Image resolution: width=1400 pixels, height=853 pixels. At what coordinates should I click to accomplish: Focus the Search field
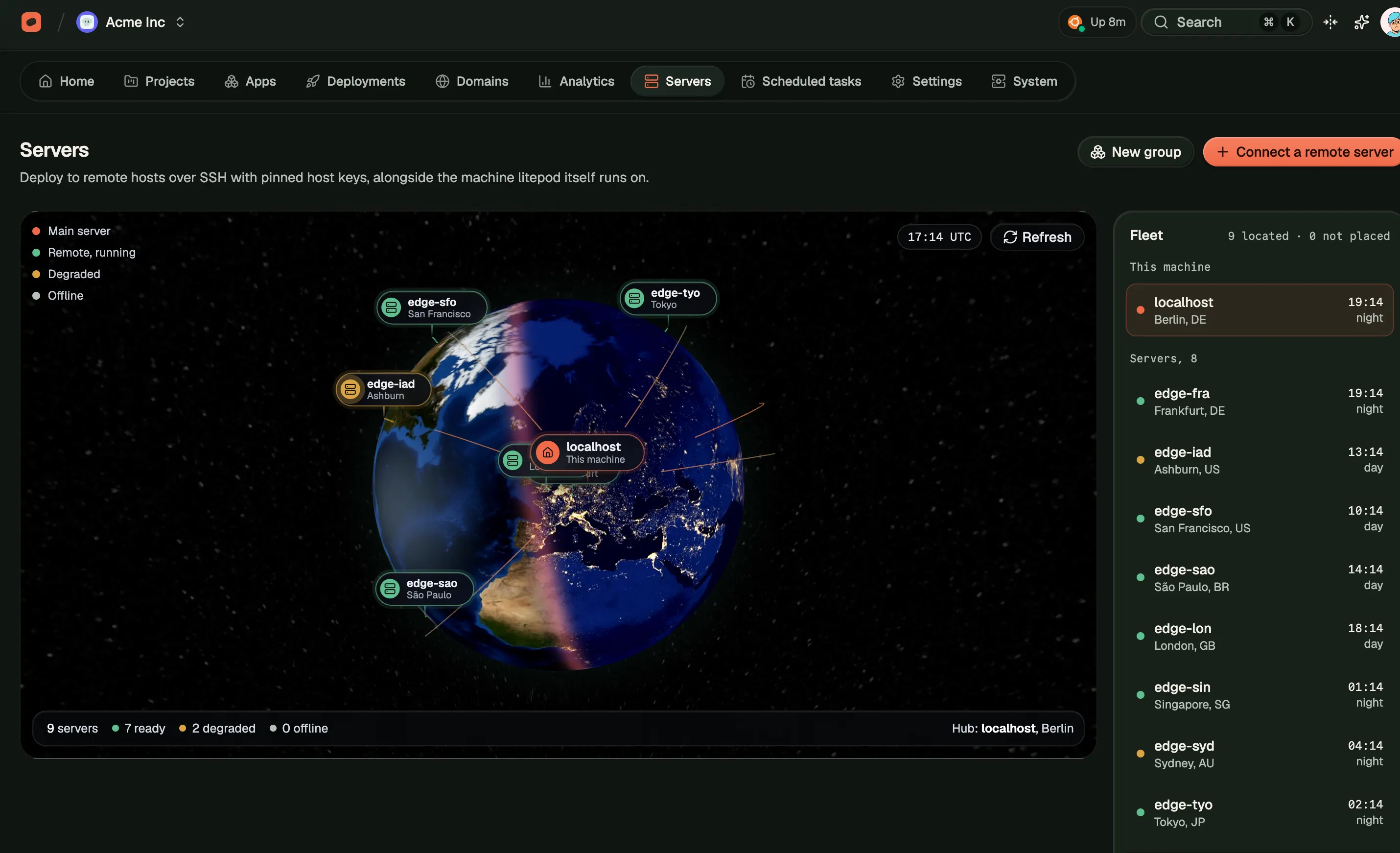[1226, 22]
